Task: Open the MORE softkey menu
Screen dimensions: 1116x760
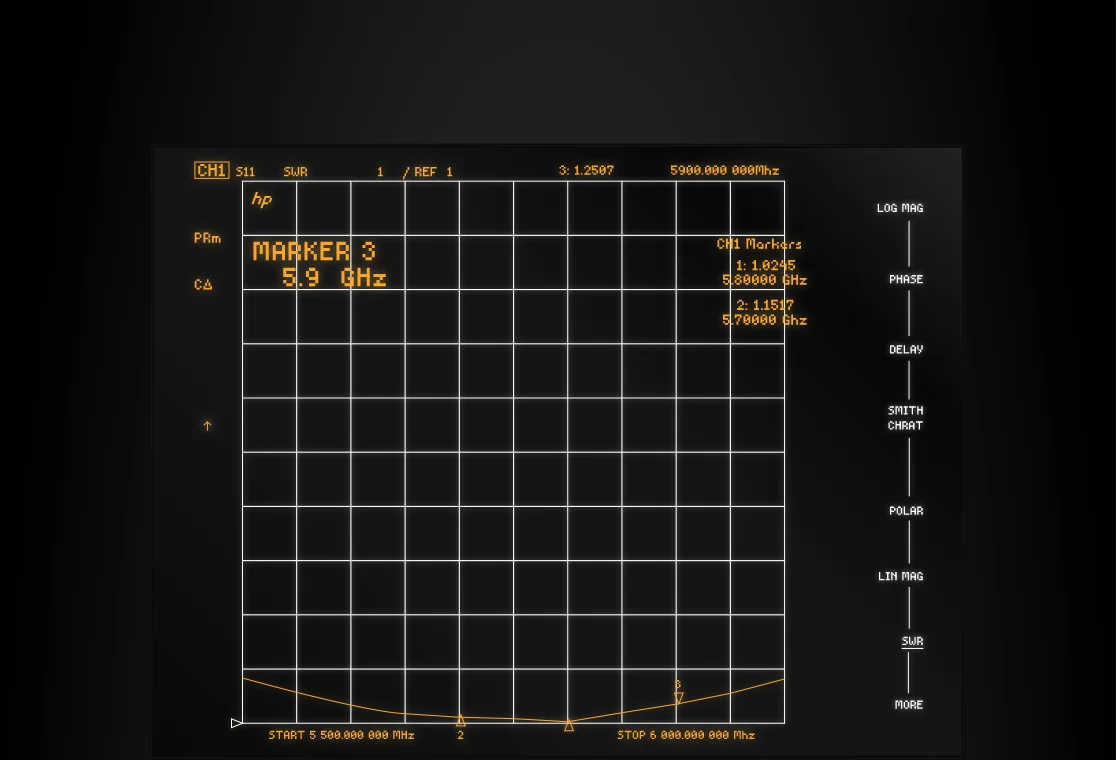Action: point(908,704)
